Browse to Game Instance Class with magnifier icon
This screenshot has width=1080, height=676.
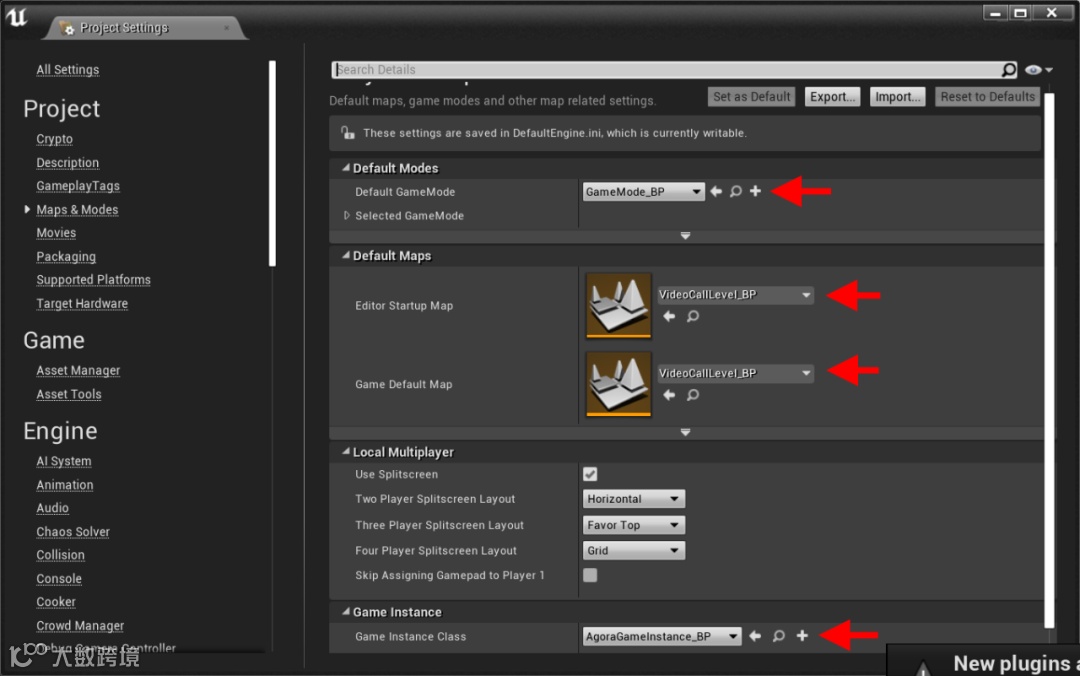click(778, 636)
